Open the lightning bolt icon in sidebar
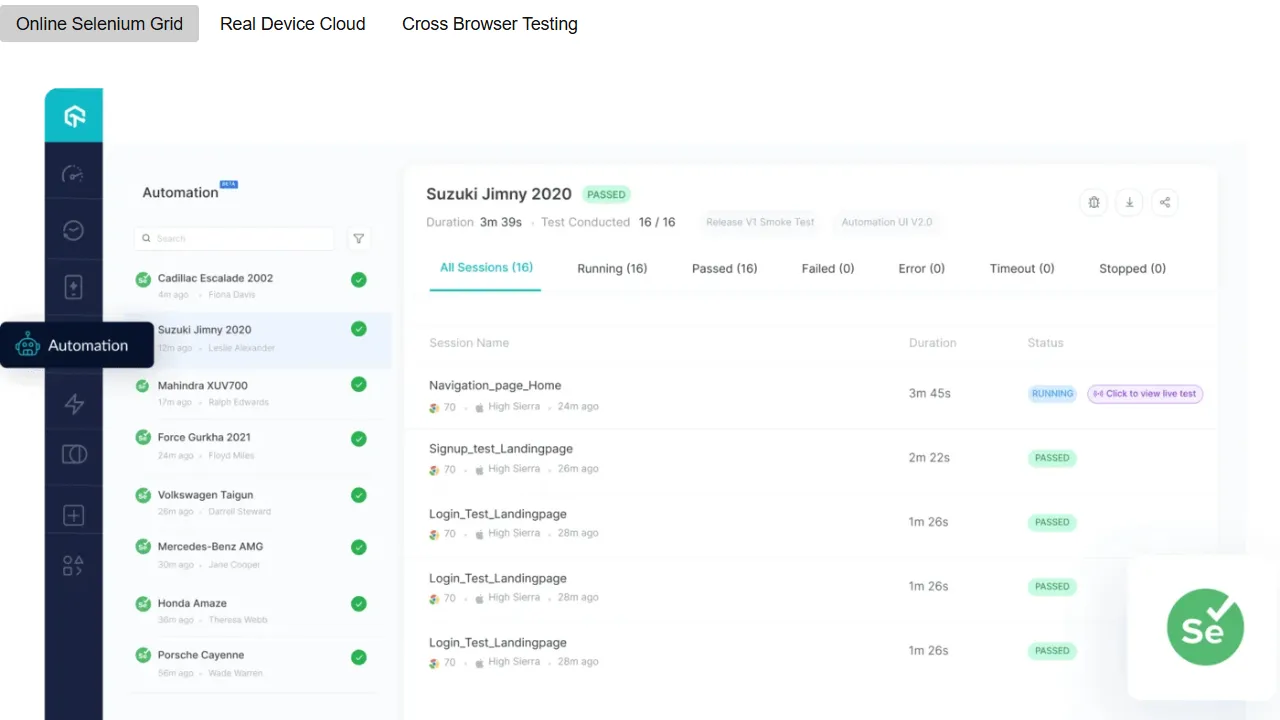 (x=74, y=404)
